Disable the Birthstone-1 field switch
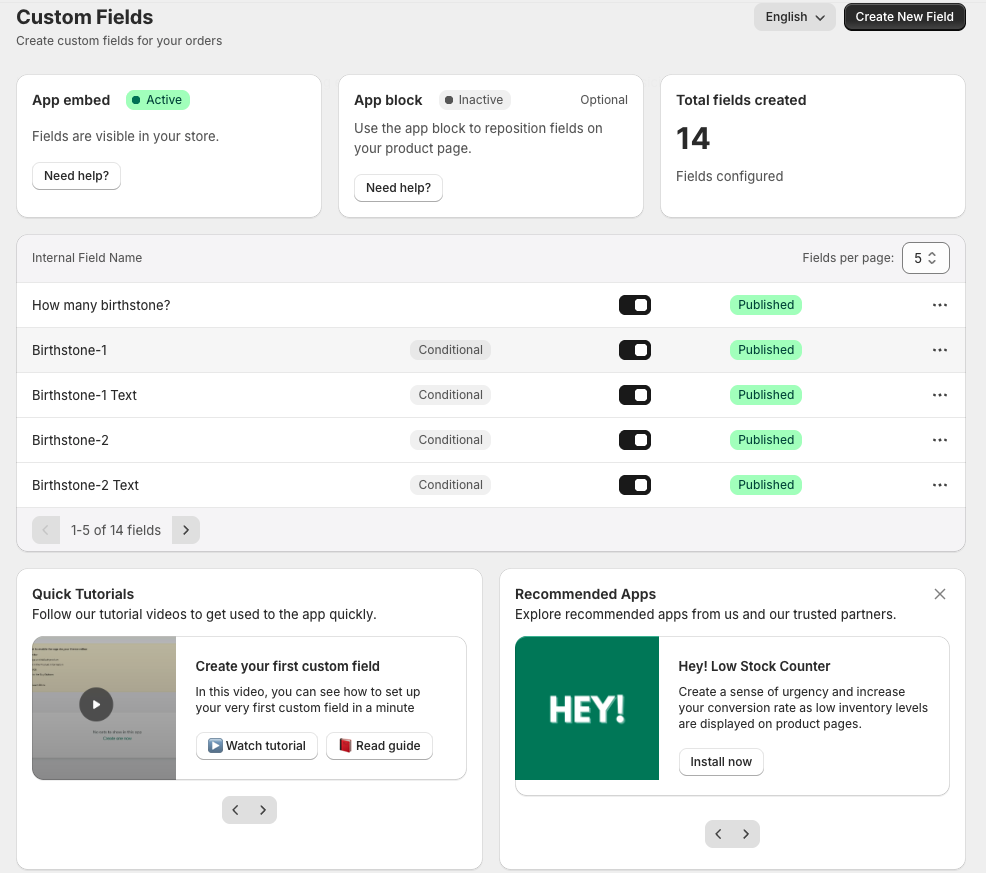Screen dimensions: 986x873 tap(634, 350)
